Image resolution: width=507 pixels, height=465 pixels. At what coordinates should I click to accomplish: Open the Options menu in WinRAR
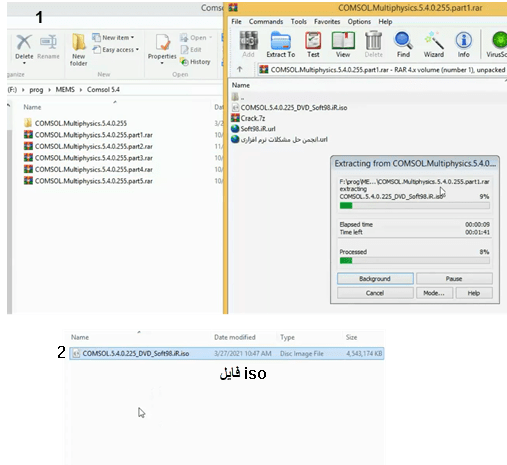tap(359, 22)
